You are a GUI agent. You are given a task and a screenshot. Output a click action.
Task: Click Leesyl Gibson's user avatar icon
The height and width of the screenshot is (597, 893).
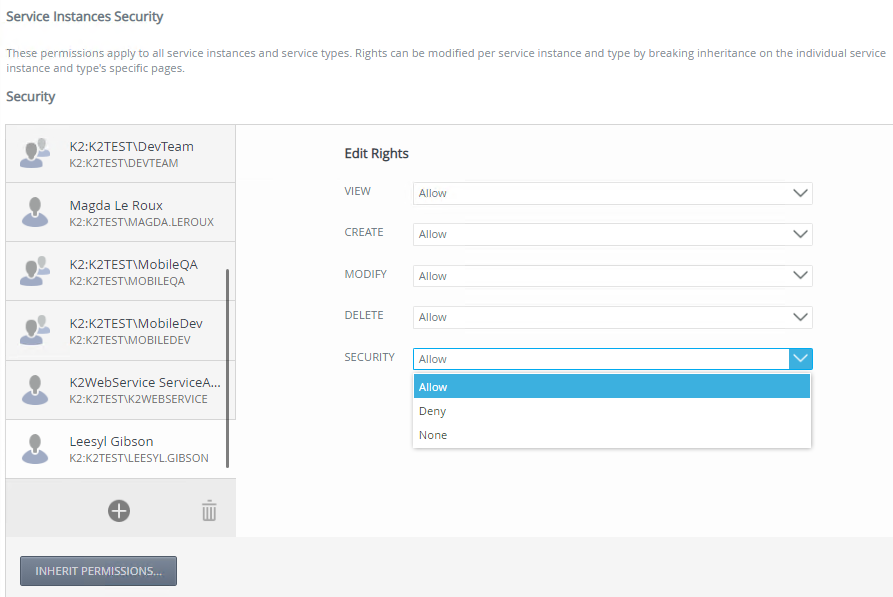[37, 448]
